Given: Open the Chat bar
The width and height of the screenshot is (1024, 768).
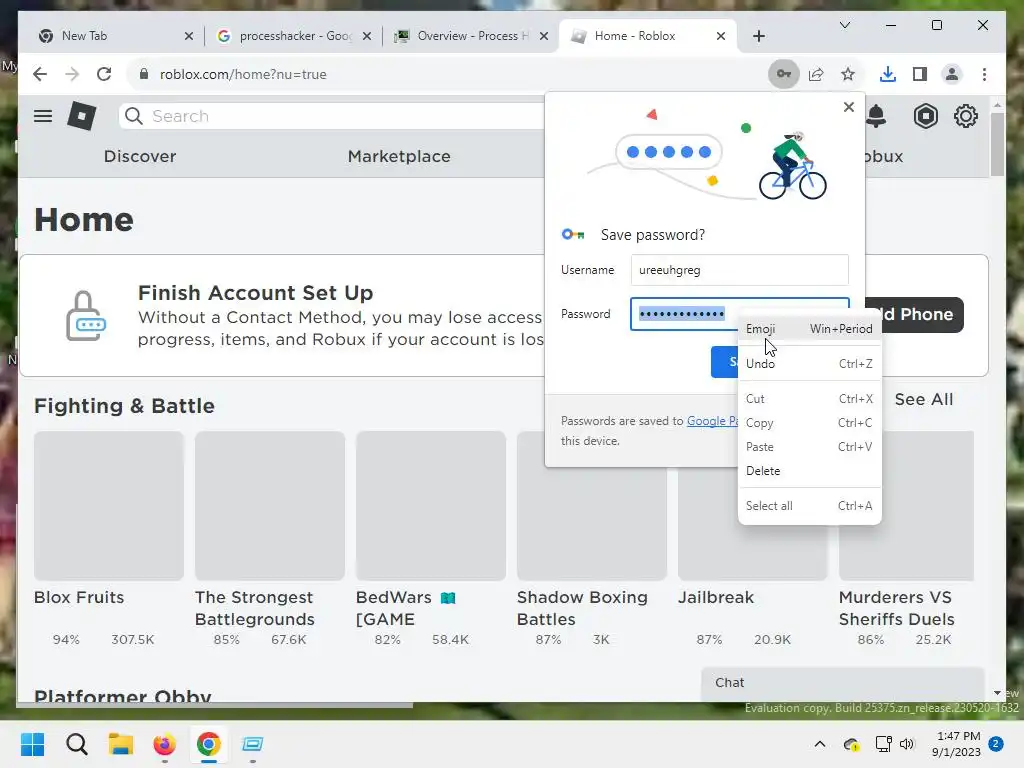Looking at the screenshot, I should [x=842, y=683].
